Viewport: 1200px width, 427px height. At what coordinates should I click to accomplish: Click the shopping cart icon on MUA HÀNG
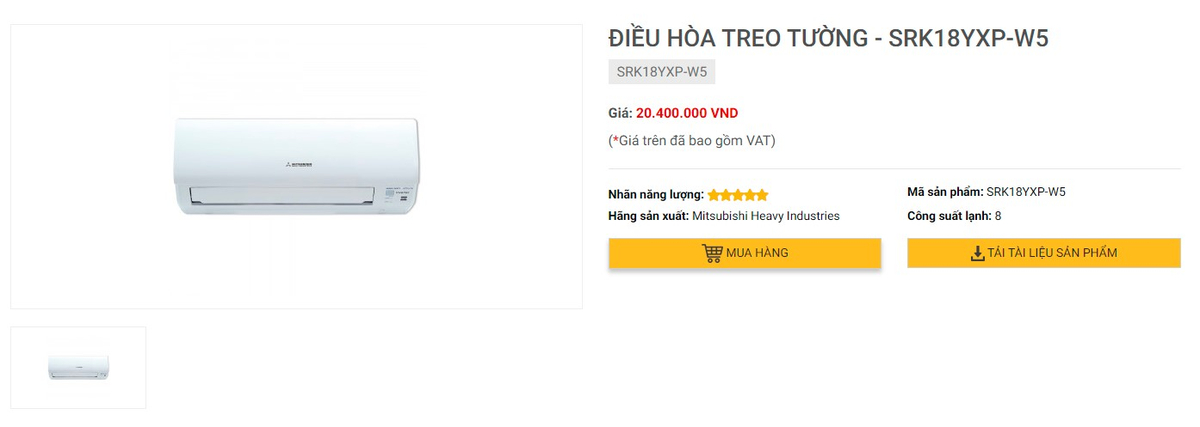[712, 253]
